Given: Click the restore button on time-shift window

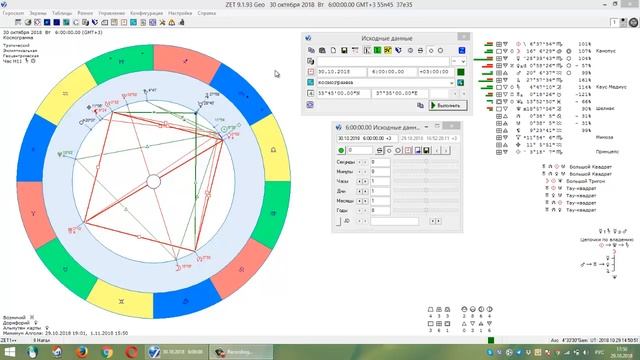Looking at the screenshot, I should [x=437, y=126].
